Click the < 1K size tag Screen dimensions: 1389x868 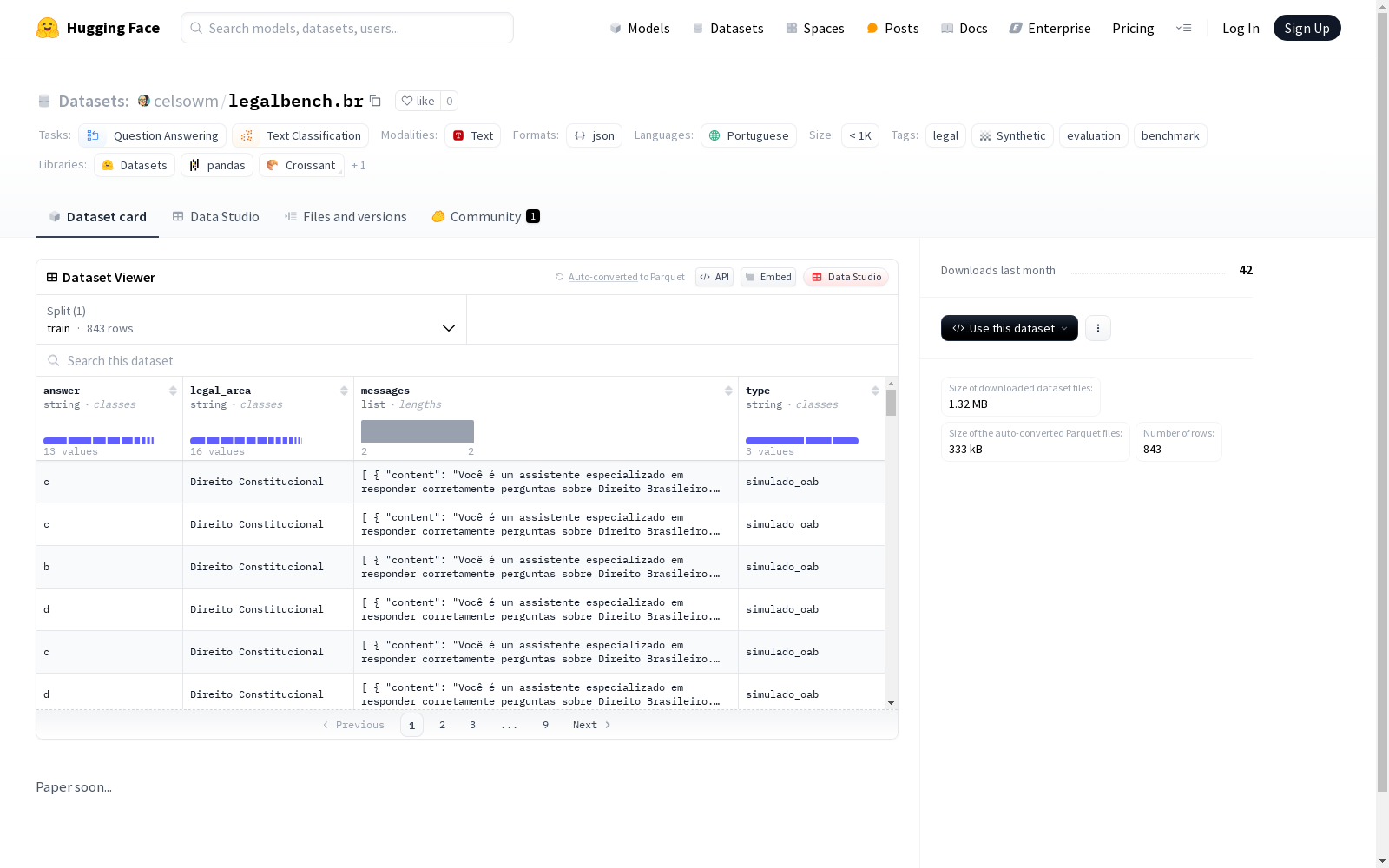[860, 135]
